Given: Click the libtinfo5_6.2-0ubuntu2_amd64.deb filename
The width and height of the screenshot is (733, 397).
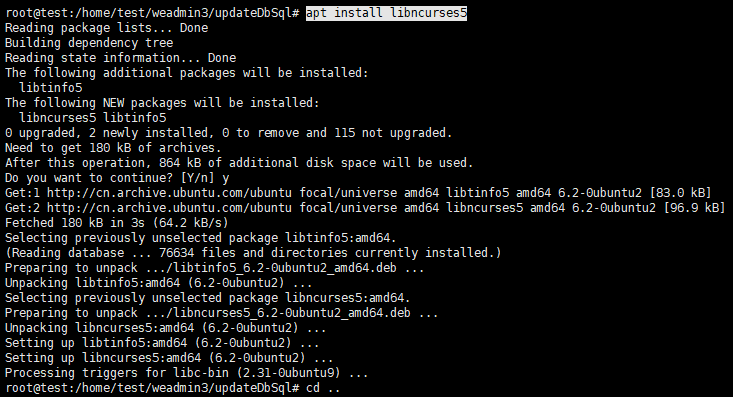Looking at the screenshot, I should (x=281, y=268).
